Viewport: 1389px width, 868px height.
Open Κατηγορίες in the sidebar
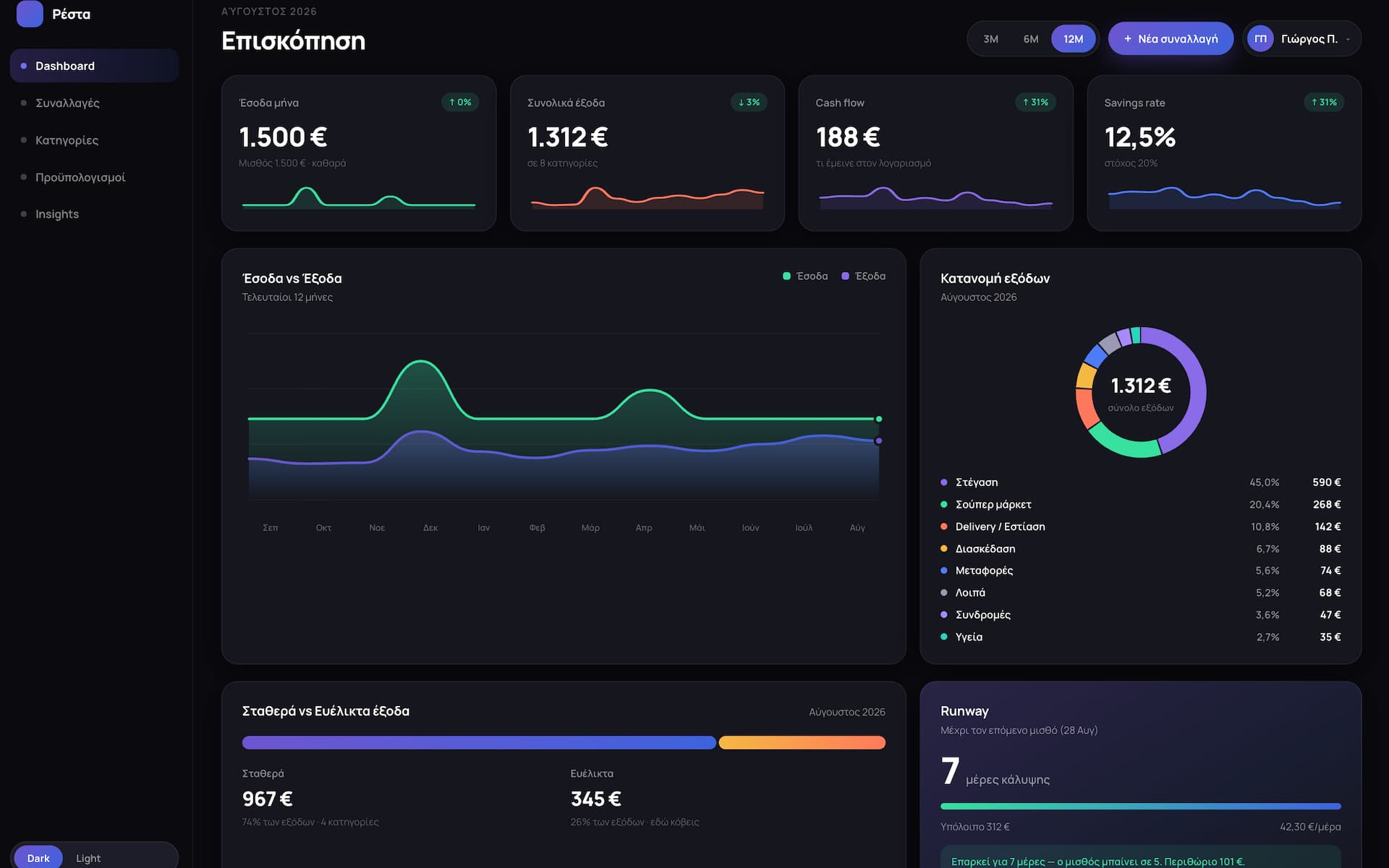tap(94, 140)
